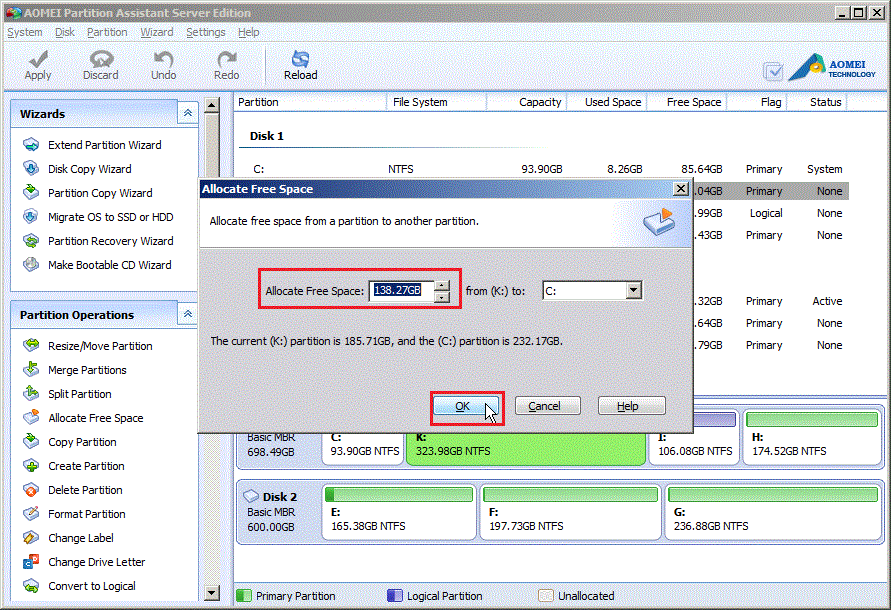891x610 pixels.
Task: Confirm dialog with OK button
Action: (465, 406)
